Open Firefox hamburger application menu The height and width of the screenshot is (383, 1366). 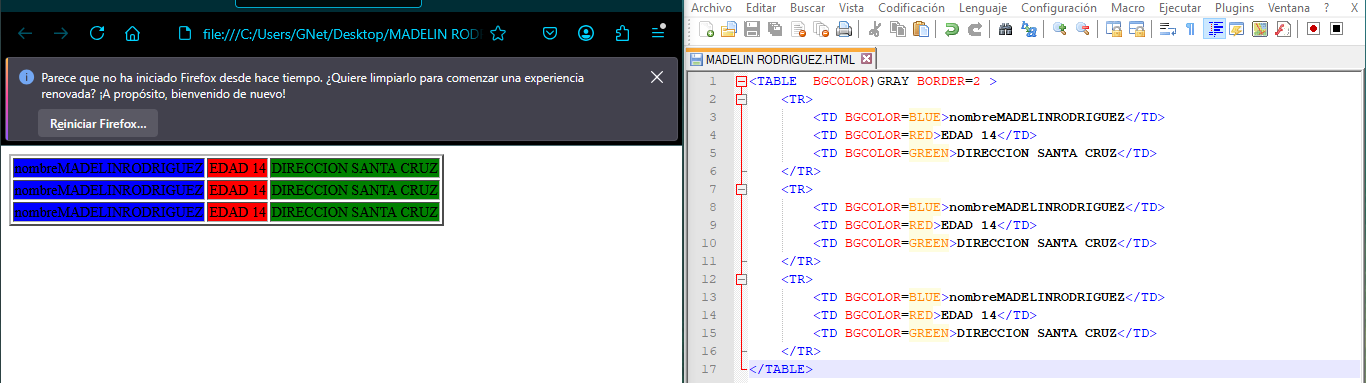tap(658, 33)
